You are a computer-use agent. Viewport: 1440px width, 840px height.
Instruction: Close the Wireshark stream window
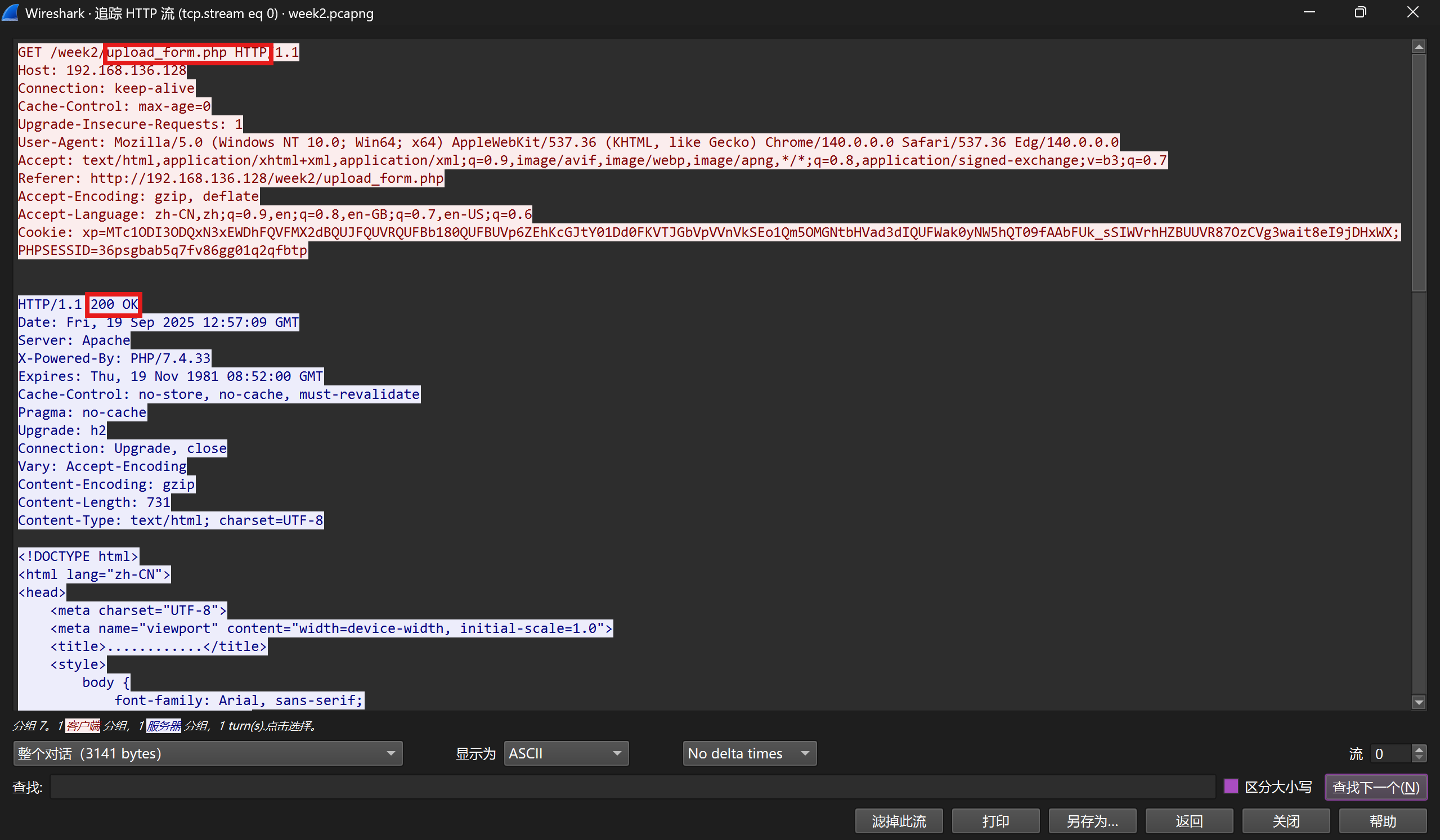tap(1412, 12)
